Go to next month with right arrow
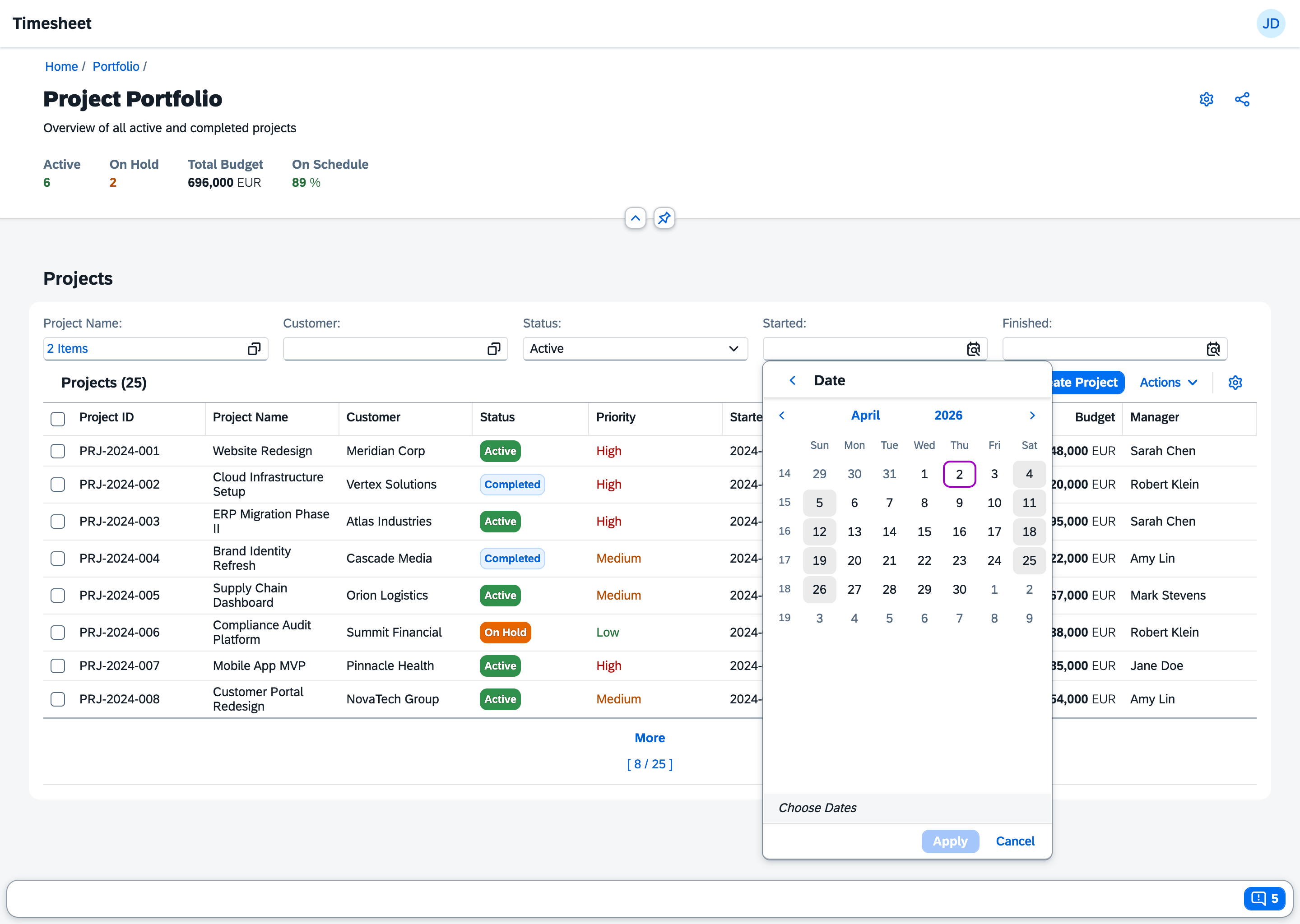This screenshot has width=1300, height=924. click(x=1032, y=416)
